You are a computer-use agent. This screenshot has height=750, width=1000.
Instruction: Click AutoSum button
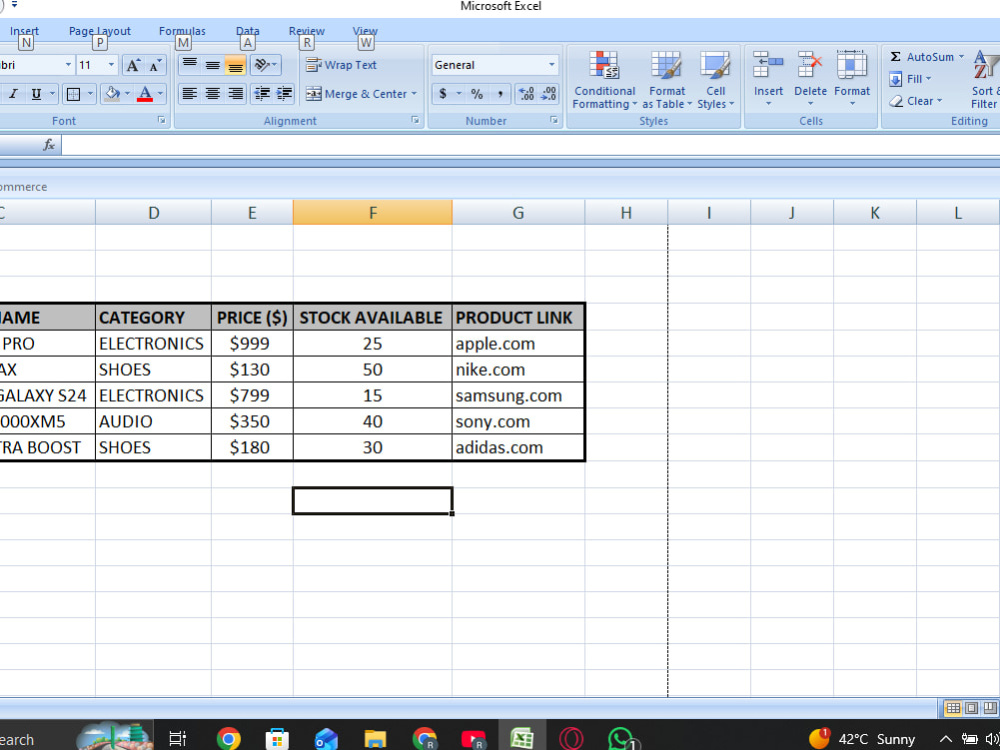(922, 57)
